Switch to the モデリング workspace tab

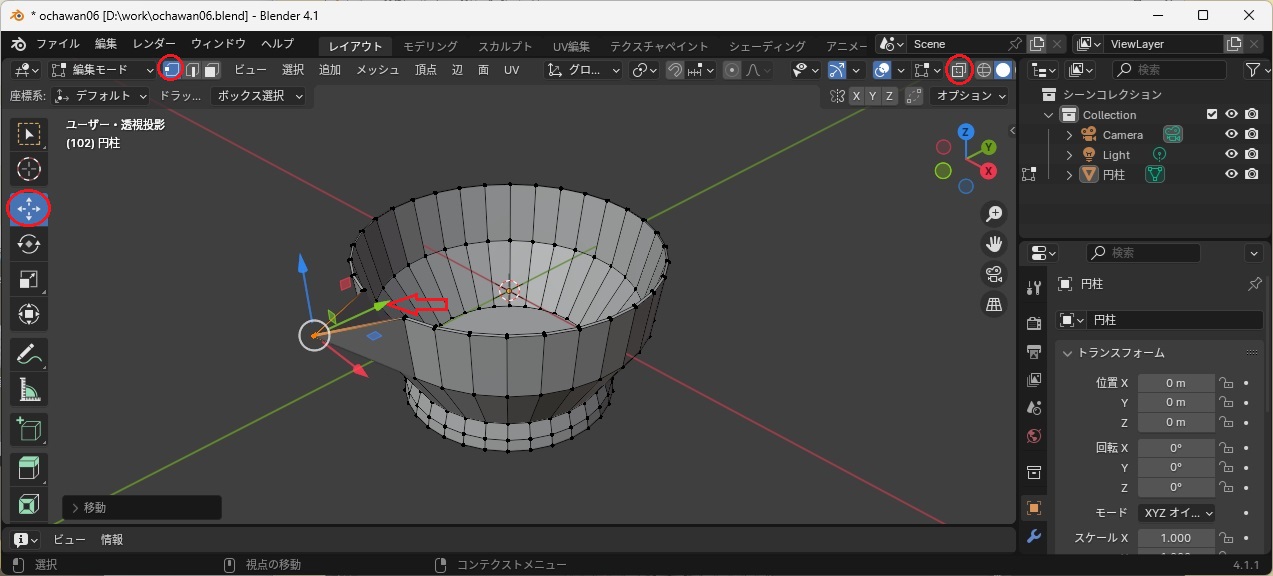pos(430,46)
